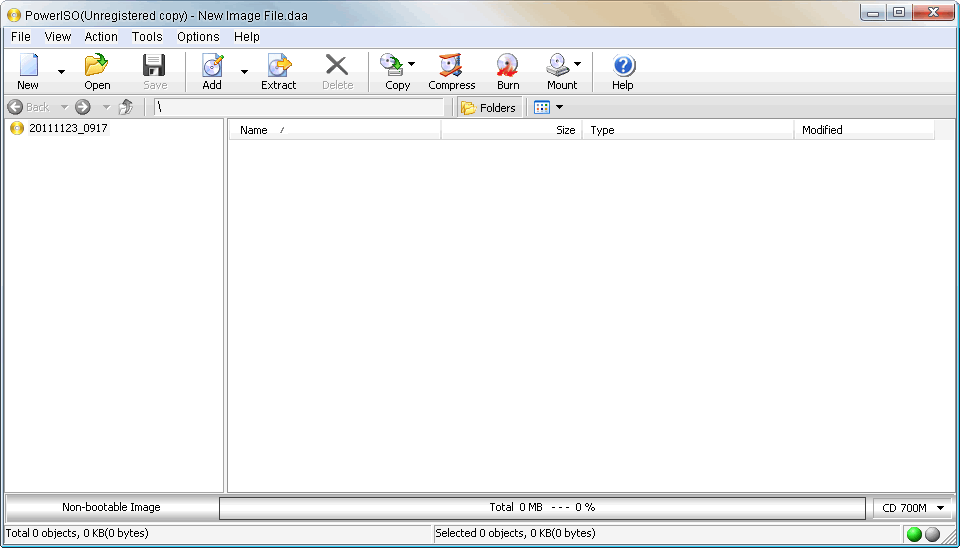Maximize the PowerISO window
Viewport: 960px width, 548px height.
[899, 12]
